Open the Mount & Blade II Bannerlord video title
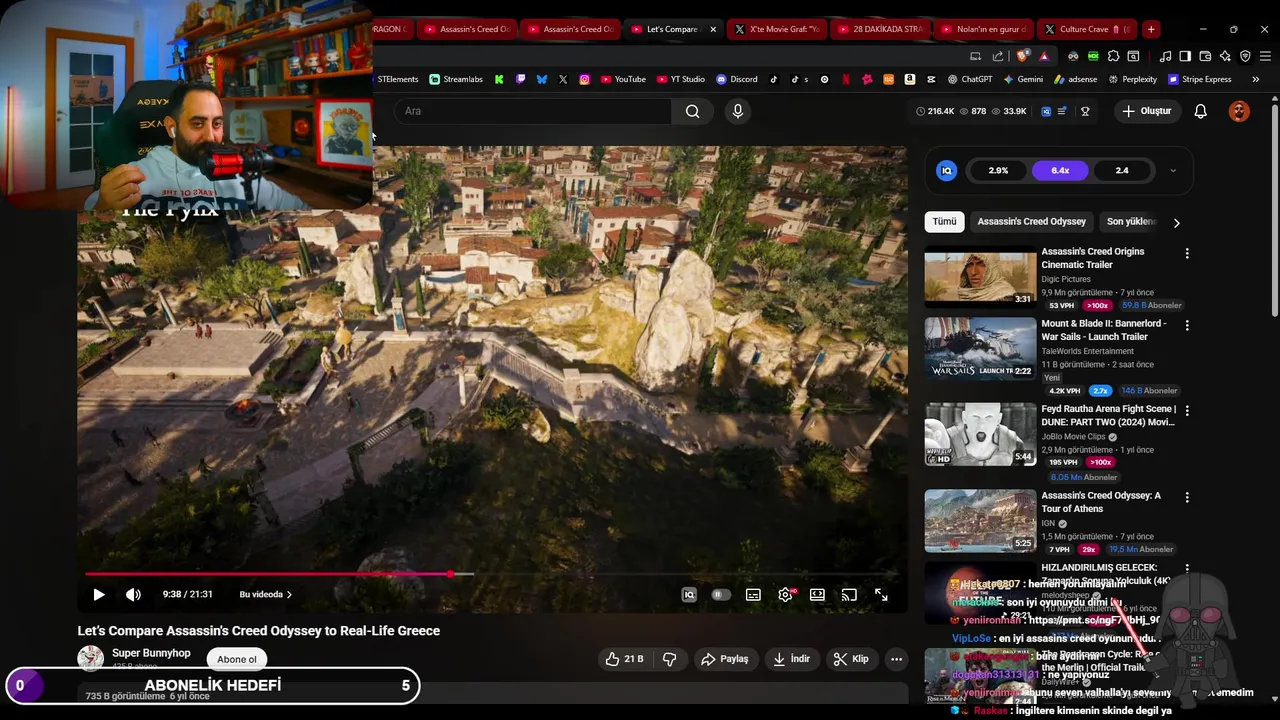 [x=1104, y=330]
